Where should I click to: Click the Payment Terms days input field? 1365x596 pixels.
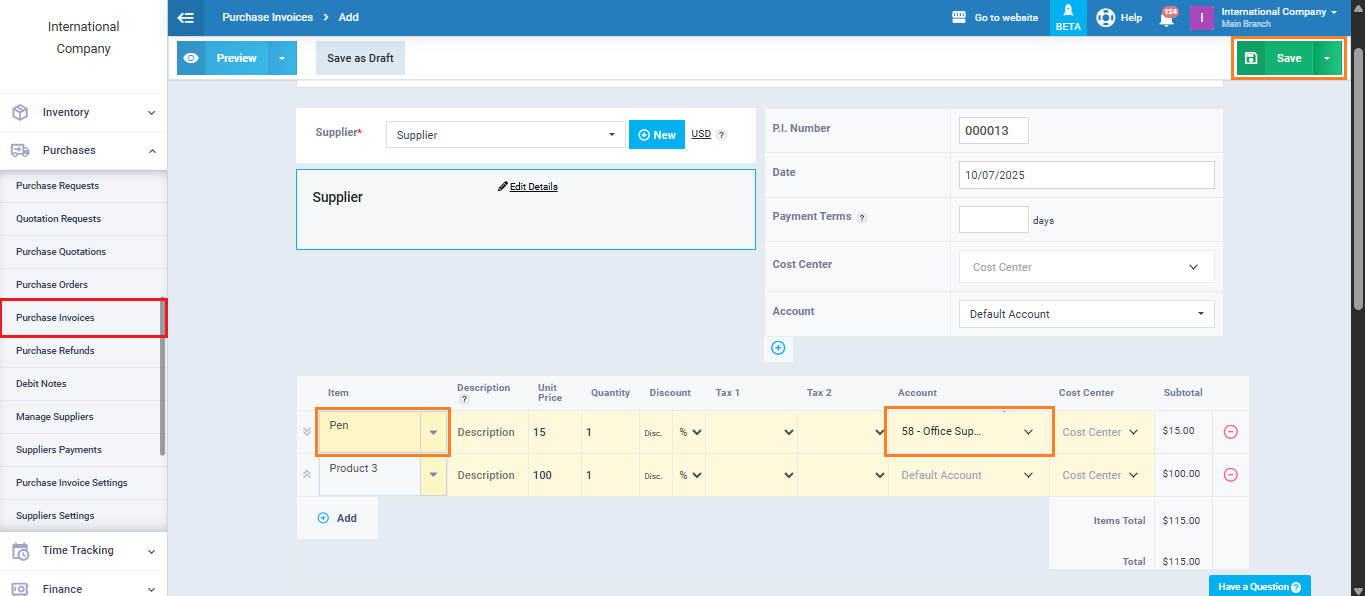pyautogui.click(x=993, y=219)
